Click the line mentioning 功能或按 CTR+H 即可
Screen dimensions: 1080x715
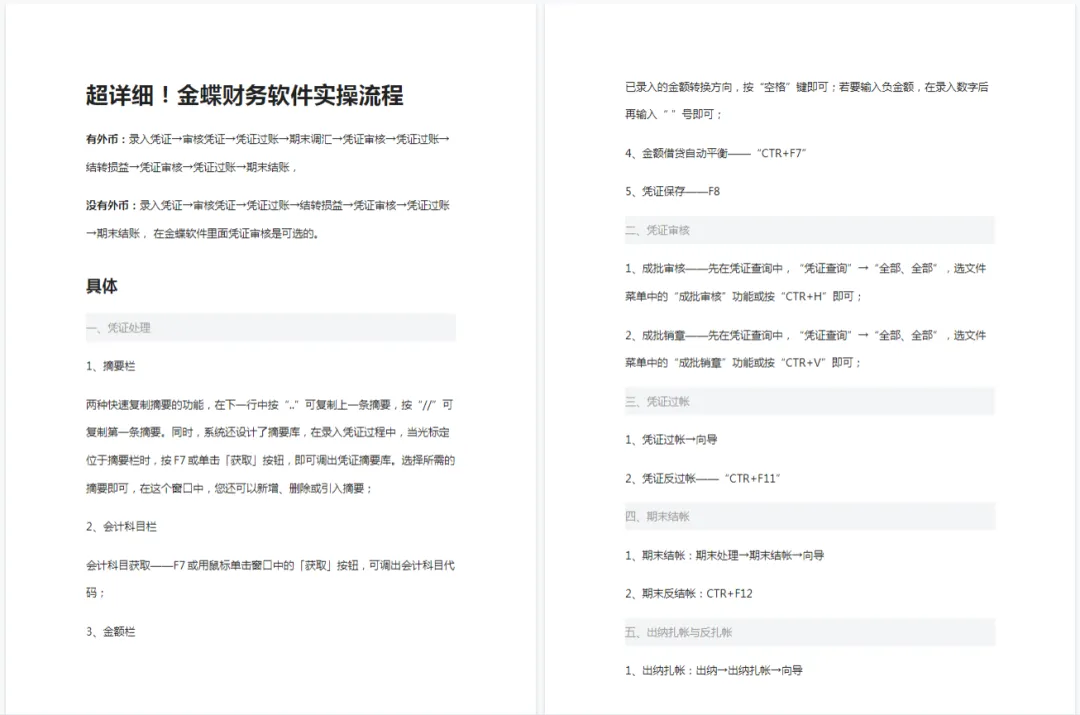[x=743, y=297]
